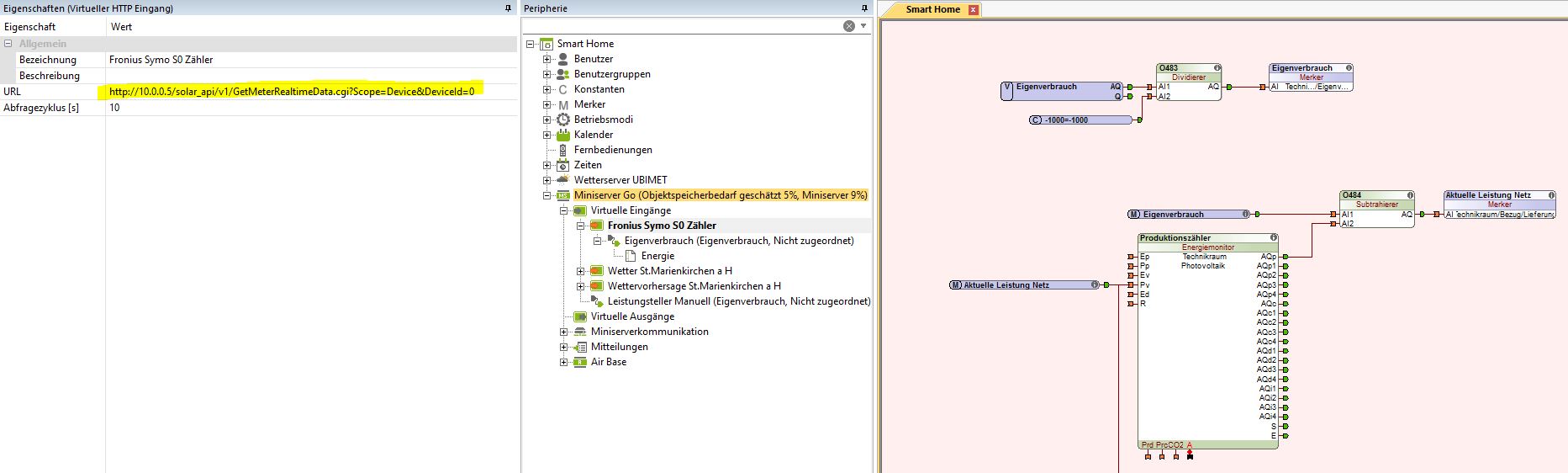This screenshot has height=473, width=1568.
Task: Open info of O483 Dividierer block
Action: [1216, 68]
